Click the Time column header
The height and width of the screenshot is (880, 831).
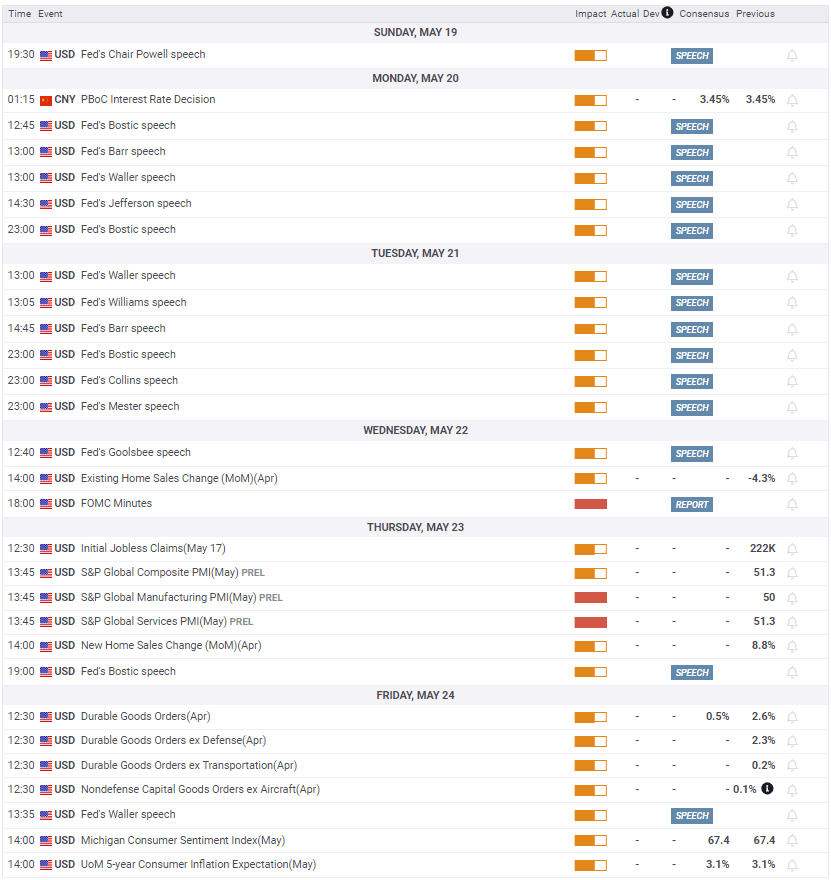[20, 13]
